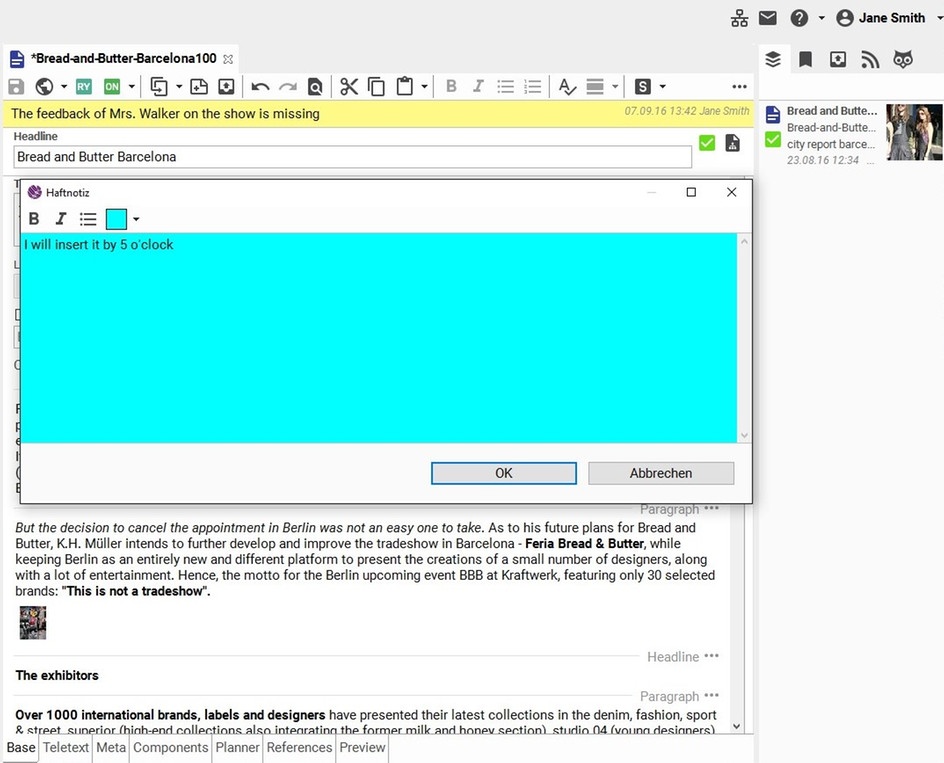Open the dropdown next to the globe icon
The width and height of the screenshot is (944, 763).
pyautogui.click(x=63, y=87)
